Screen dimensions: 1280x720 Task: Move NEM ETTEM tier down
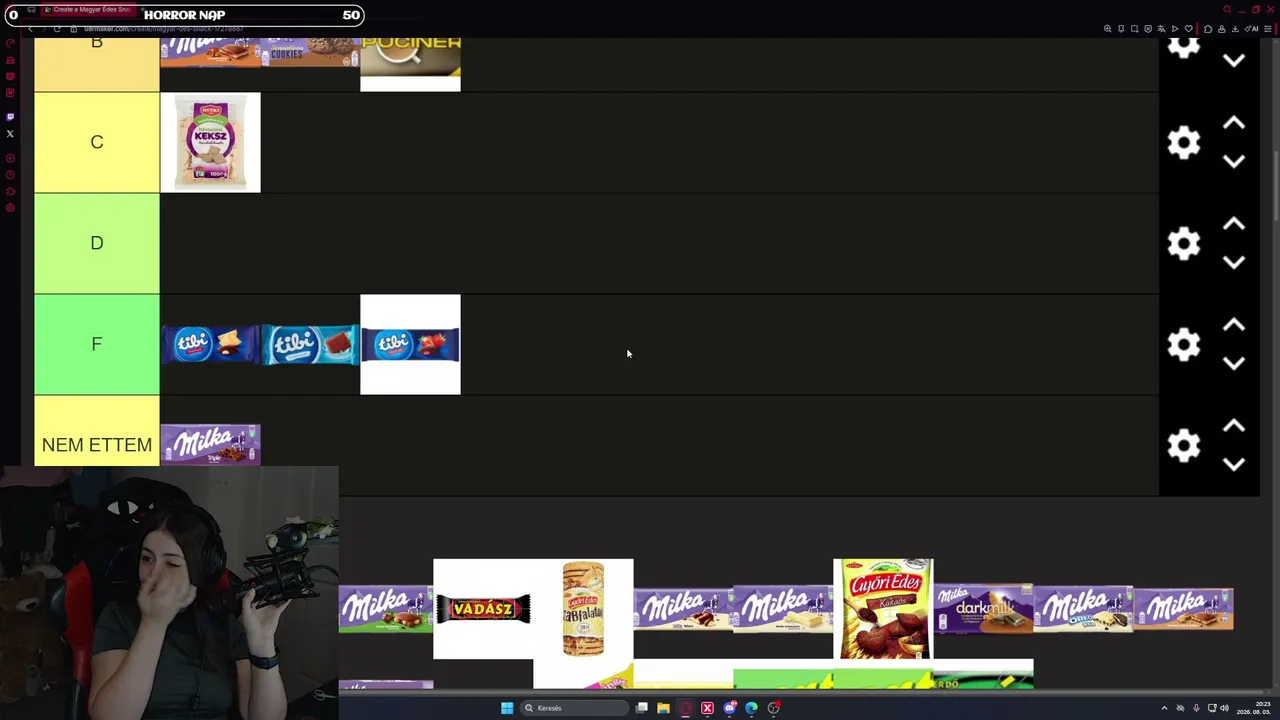pos(1234,464)
